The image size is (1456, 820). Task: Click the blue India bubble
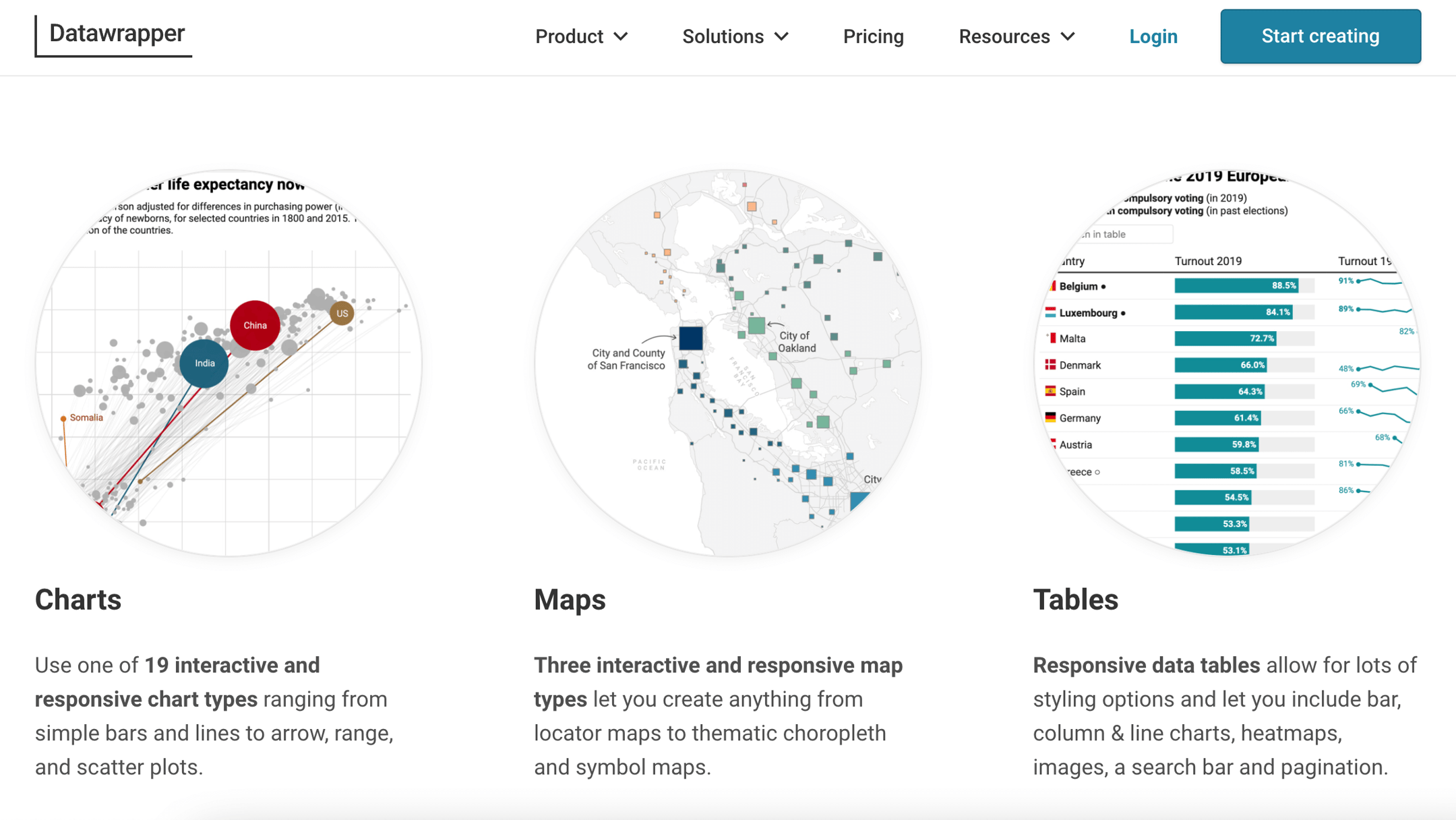coord(204,363)
